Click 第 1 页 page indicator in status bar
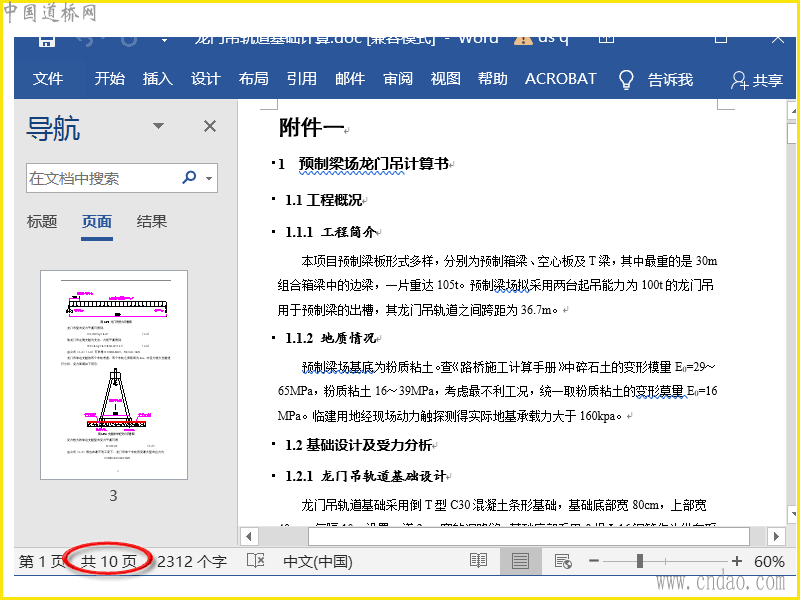 point(41,562)
